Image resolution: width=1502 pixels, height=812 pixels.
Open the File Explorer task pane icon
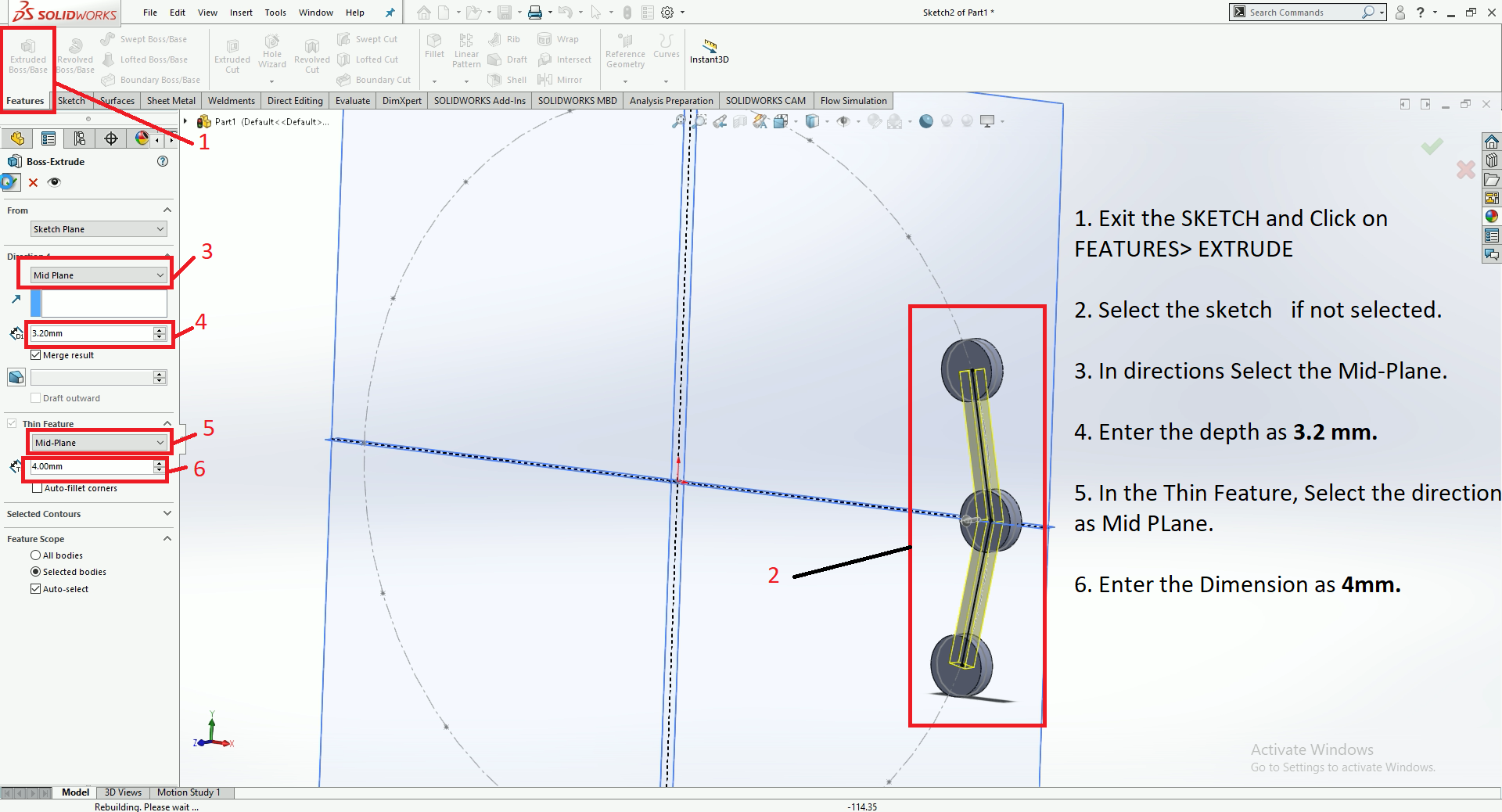point(1492,179)
